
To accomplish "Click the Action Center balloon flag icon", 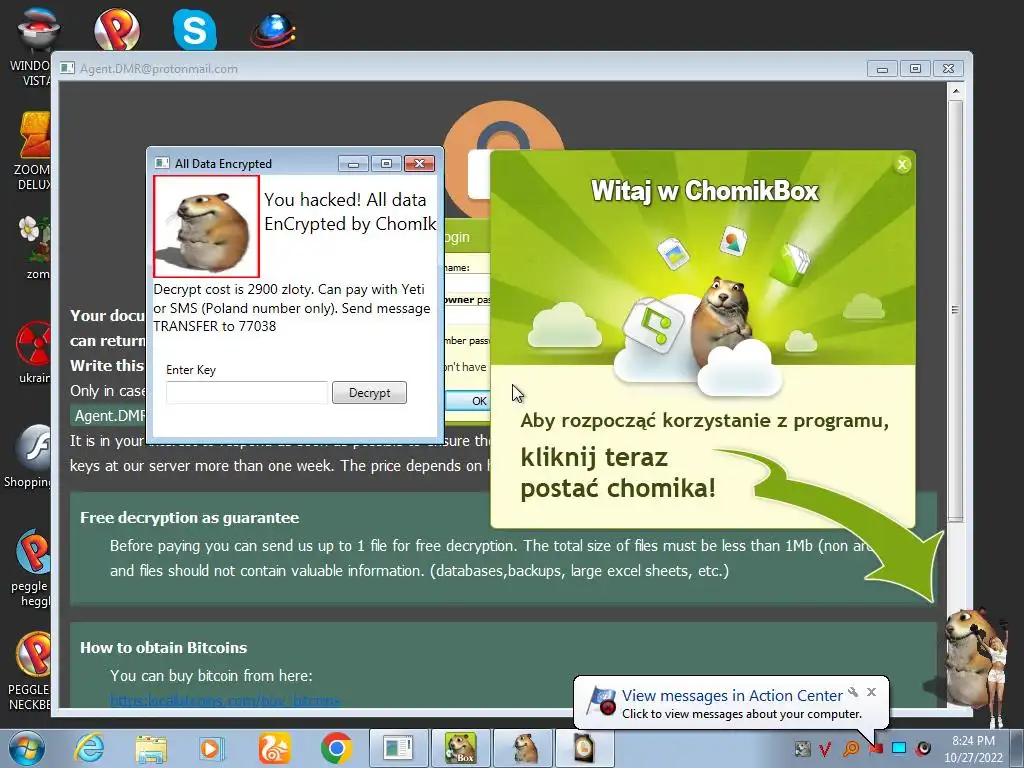I will tap(601, 701).
